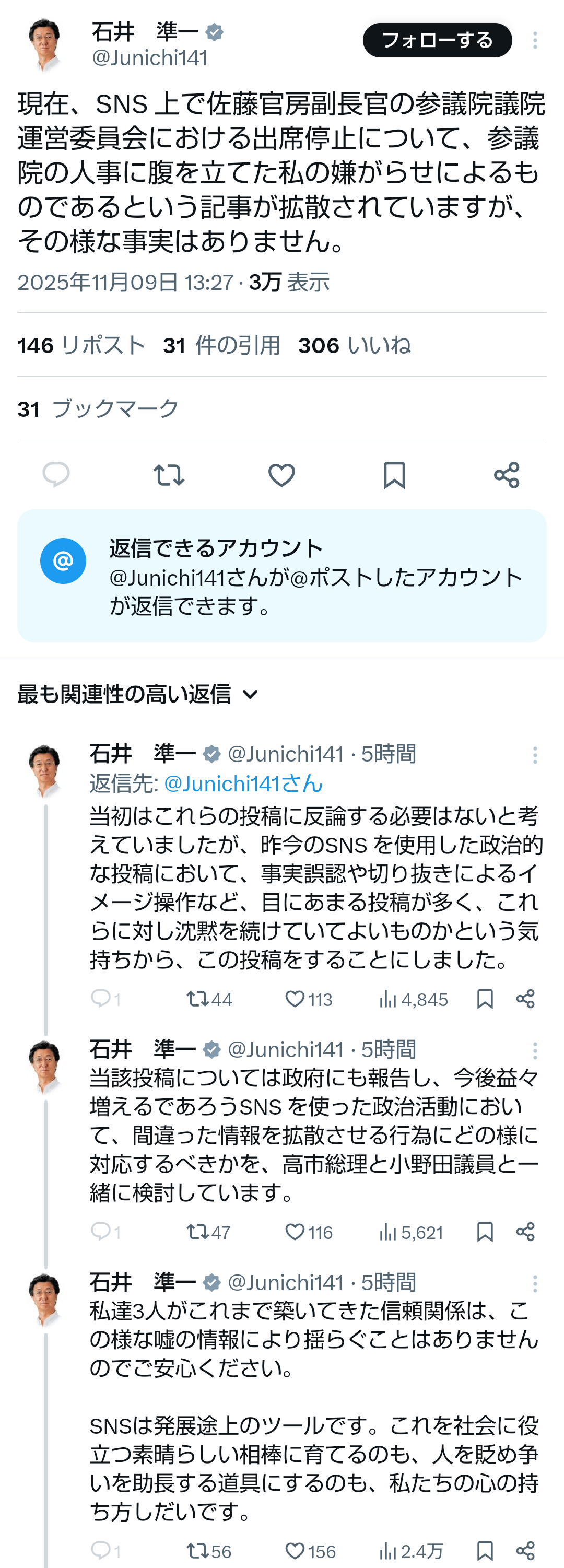This screenshot has width=564, height=1568.
Task: Open the 306 いいね likes list
Action: click(x=354, y=345)
